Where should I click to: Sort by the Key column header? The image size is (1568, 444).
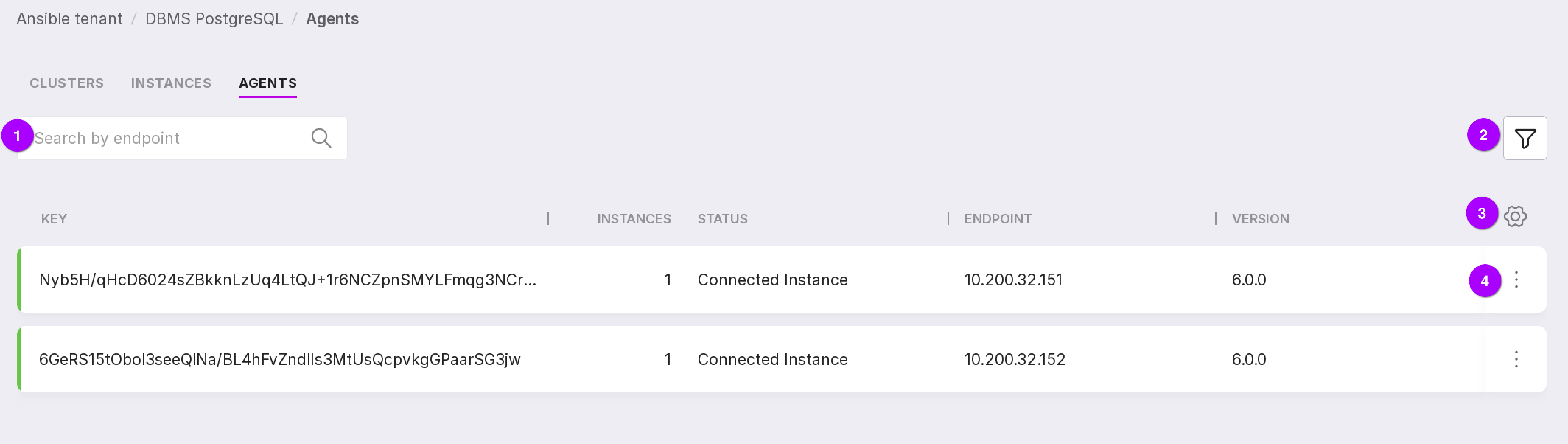(x=54, y=219)
